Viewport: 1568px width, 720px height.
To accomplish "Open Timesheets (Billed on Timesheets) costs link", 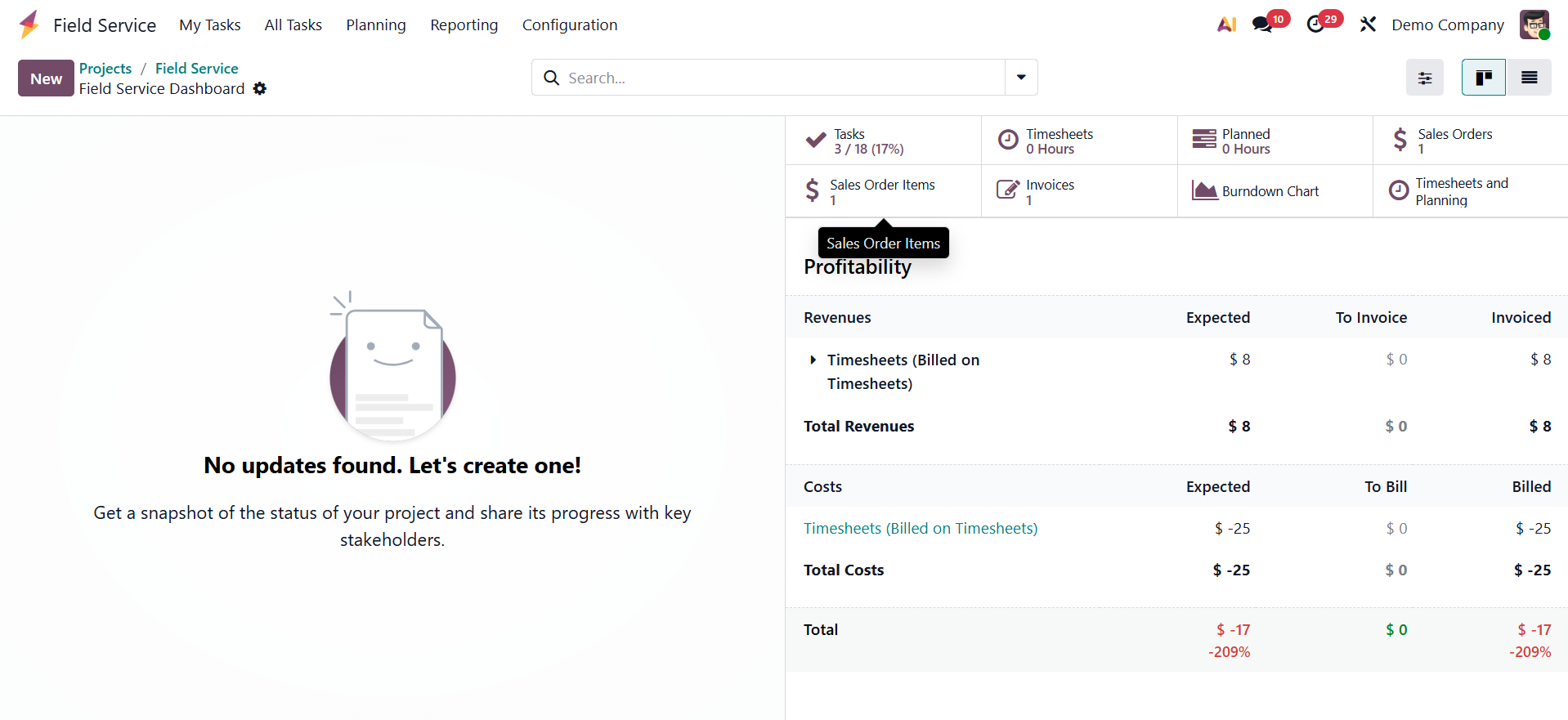I will coord(920,528).
